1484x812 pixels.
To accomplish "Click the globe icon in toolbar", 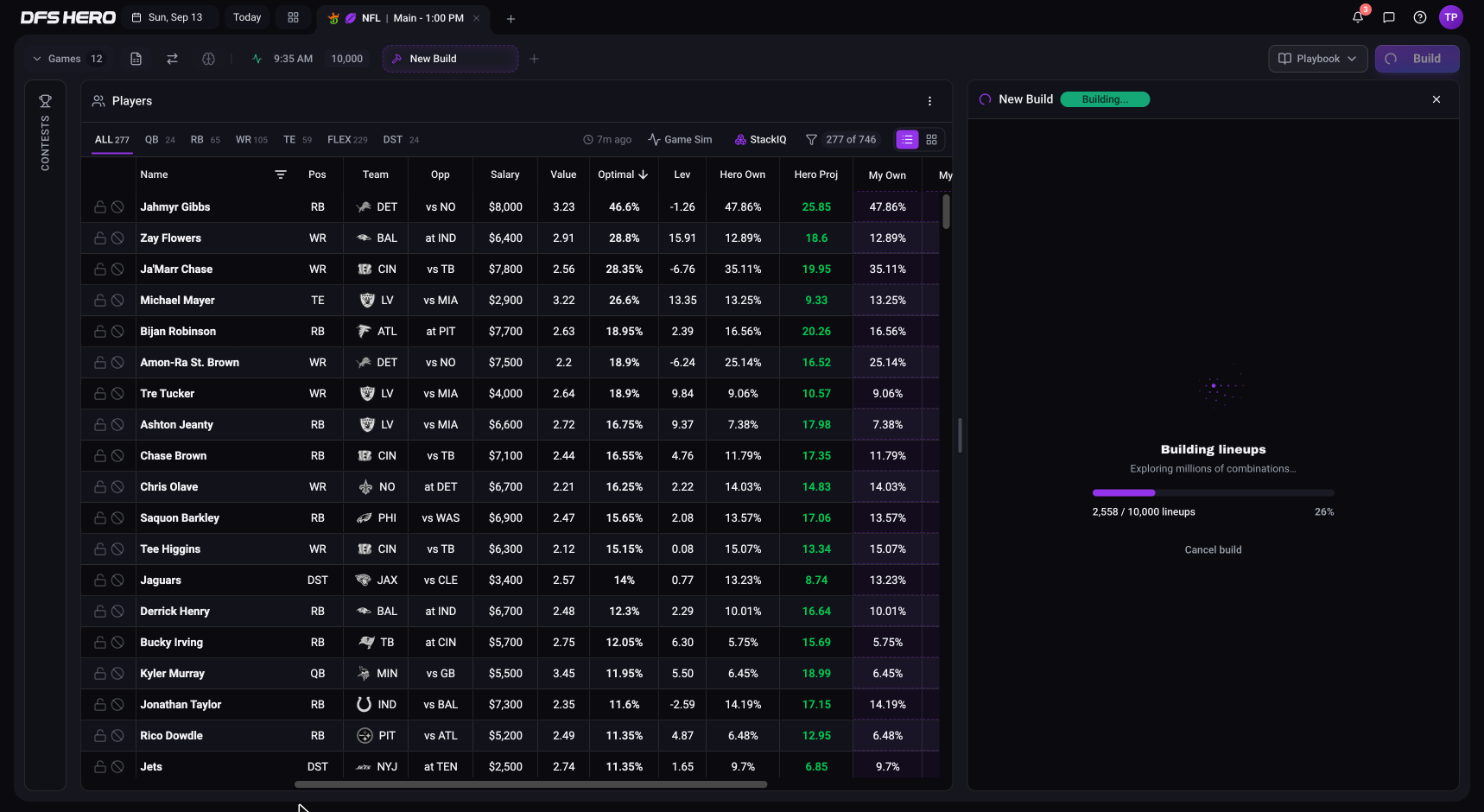I will pos(208,59).
